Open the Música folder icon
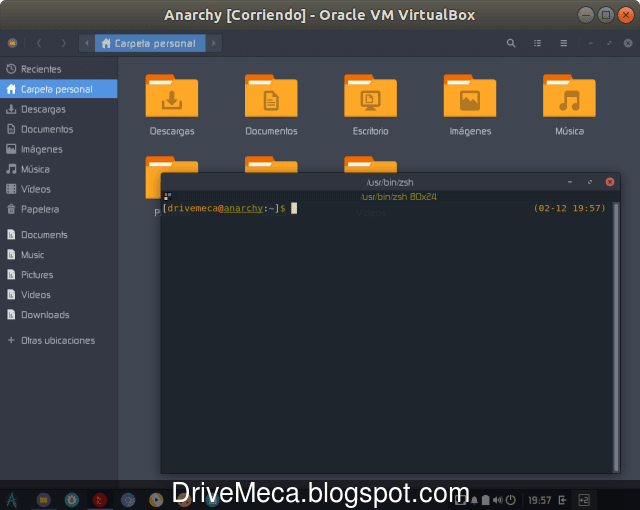 [x=569, y=95]
